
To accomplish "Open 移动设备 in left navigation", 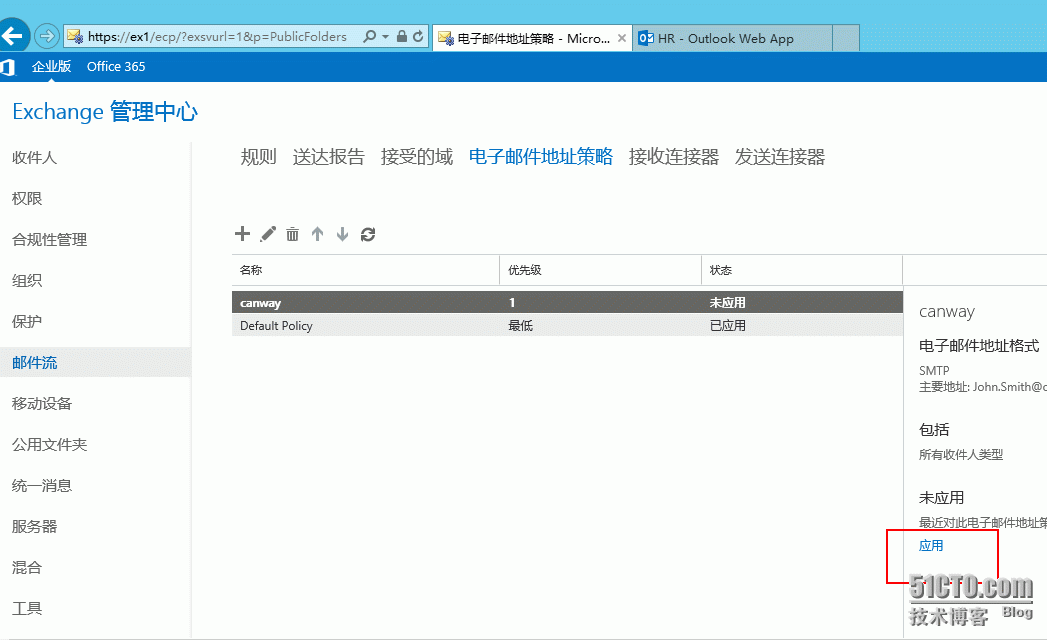I will point(42,404).
